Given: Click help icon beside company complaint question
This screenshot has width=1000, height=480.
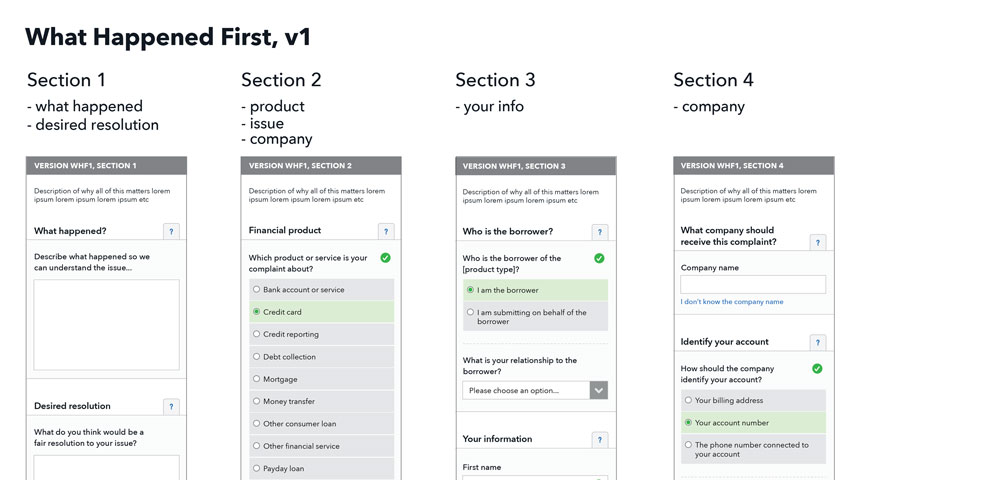Looking at the screenshot, I should pyautogui.click(x=818, y=242).
